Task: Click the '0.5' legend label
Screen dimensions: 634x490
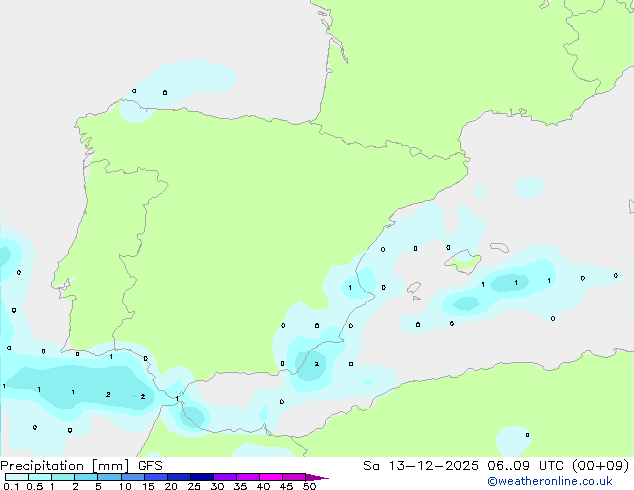Action: tap(35, 486)
